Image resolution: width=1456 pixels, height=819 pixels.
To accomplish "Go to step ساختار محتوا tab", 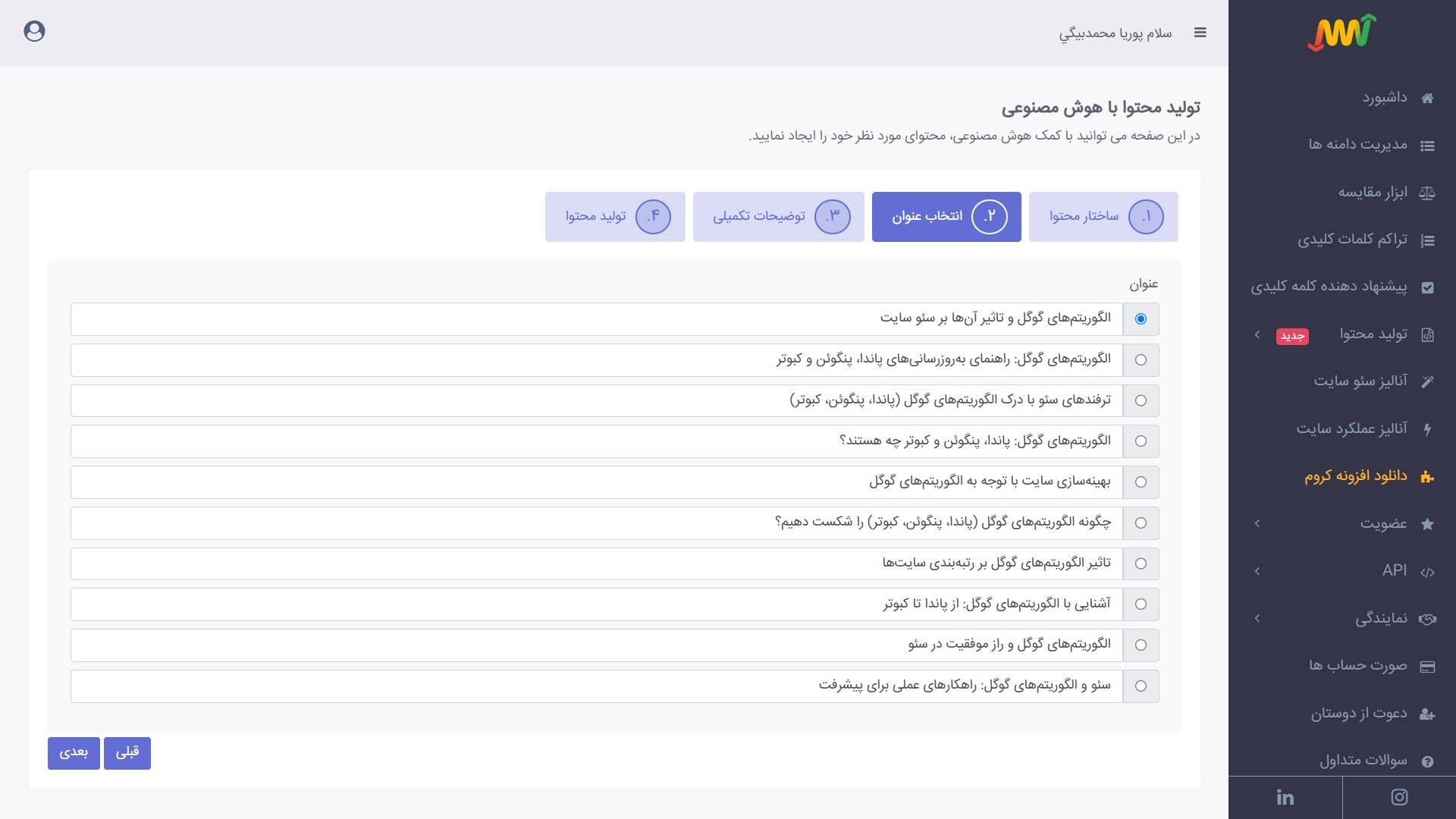I will pos(1103,217).
